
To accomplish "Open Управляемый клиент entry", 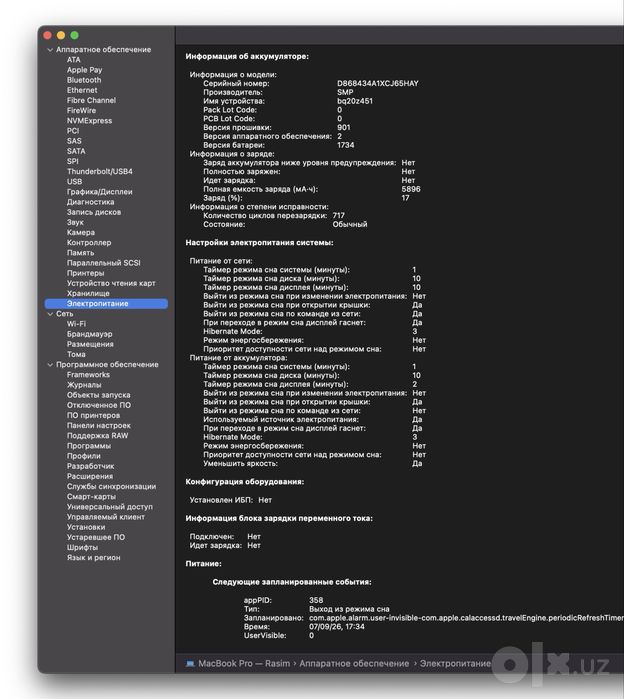I will click(x=106, y=517).
